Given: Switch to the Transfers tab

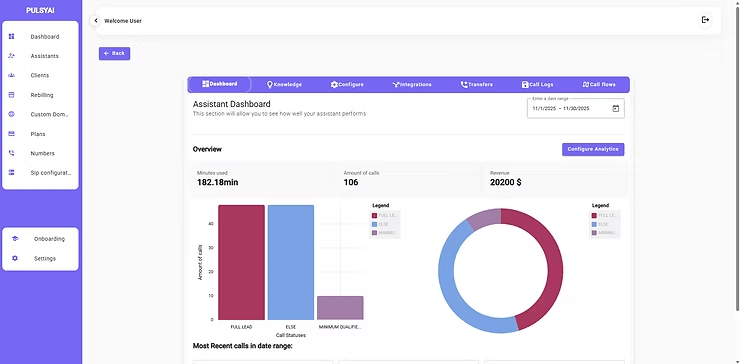Looking at the screenshot, I should coord(477,85).
